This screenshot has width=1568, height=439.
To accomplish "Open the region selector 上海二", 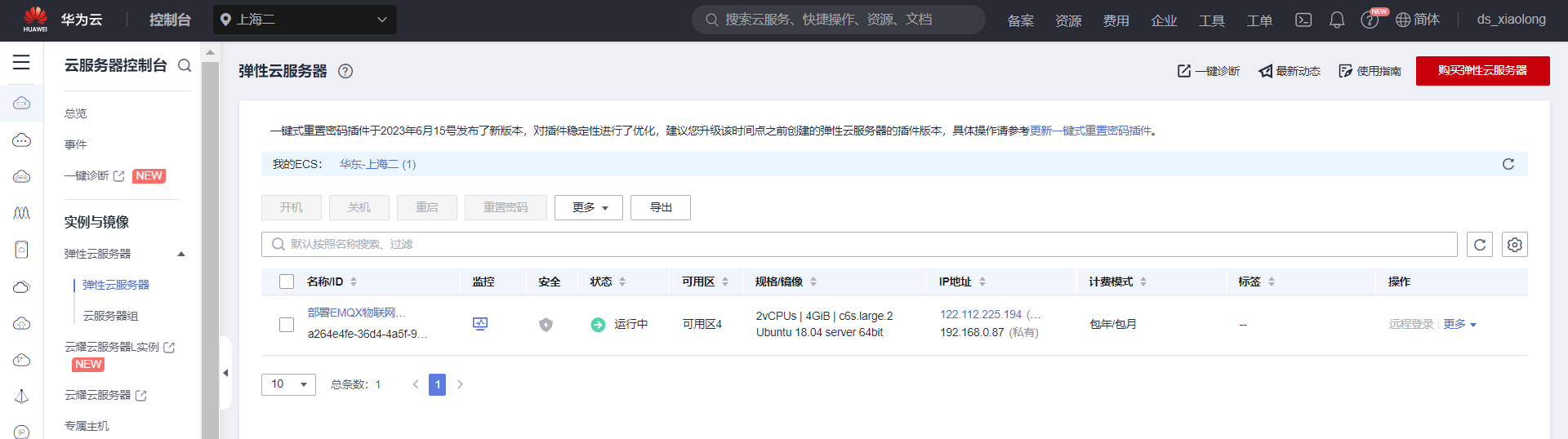I will (305, 20).
